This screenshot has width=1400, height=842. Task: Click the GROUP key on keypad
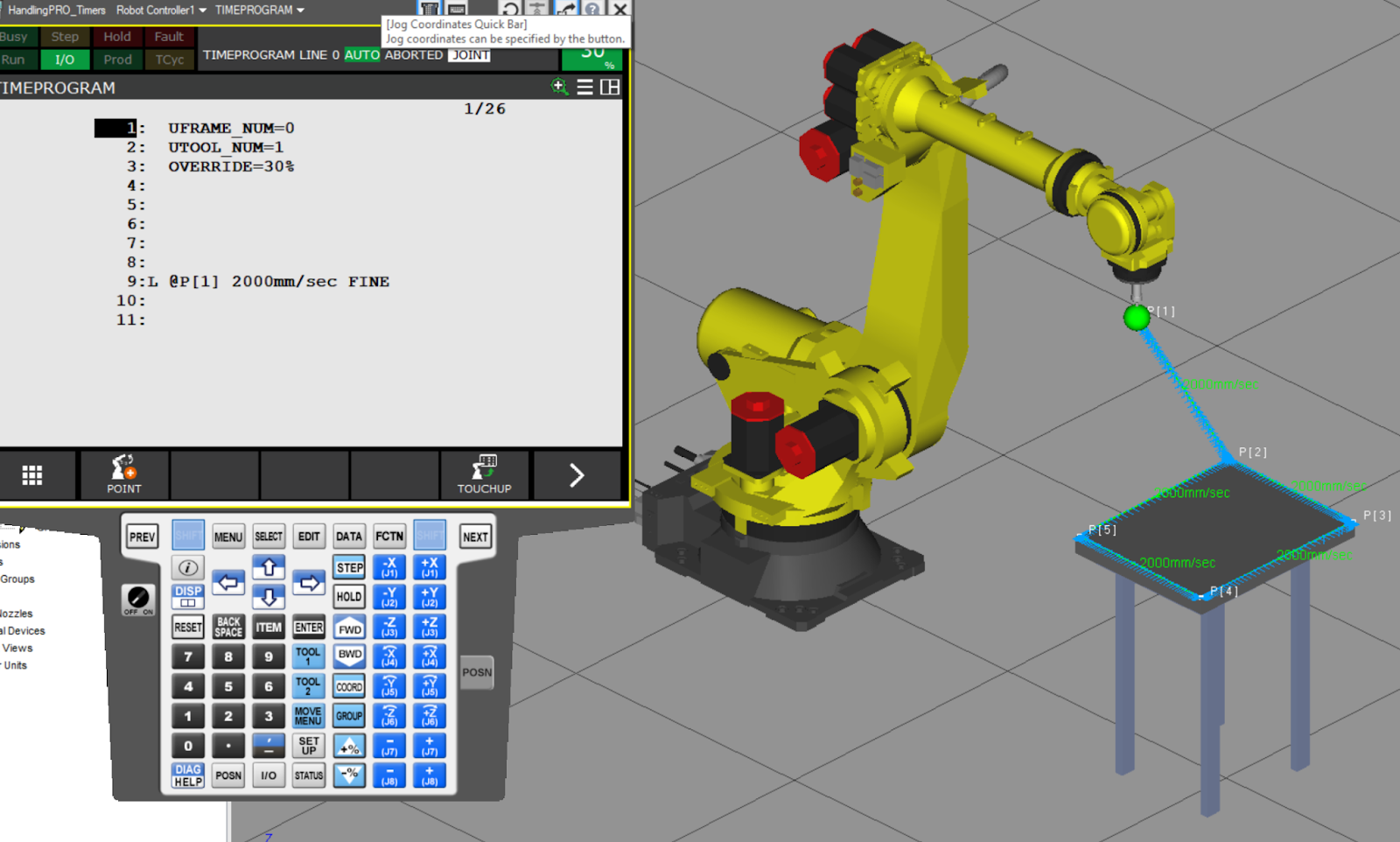pos(349,716)
